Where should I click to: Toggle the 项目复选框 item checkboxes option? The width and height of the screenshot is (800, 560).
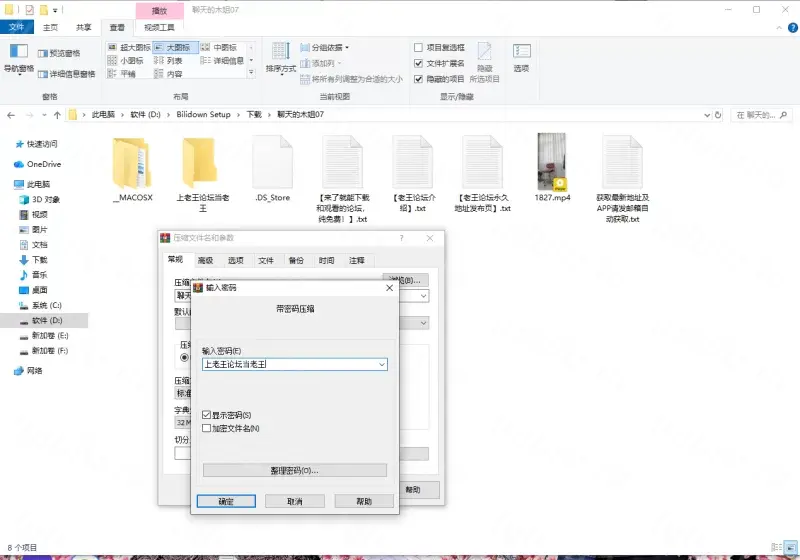(419, 47)
